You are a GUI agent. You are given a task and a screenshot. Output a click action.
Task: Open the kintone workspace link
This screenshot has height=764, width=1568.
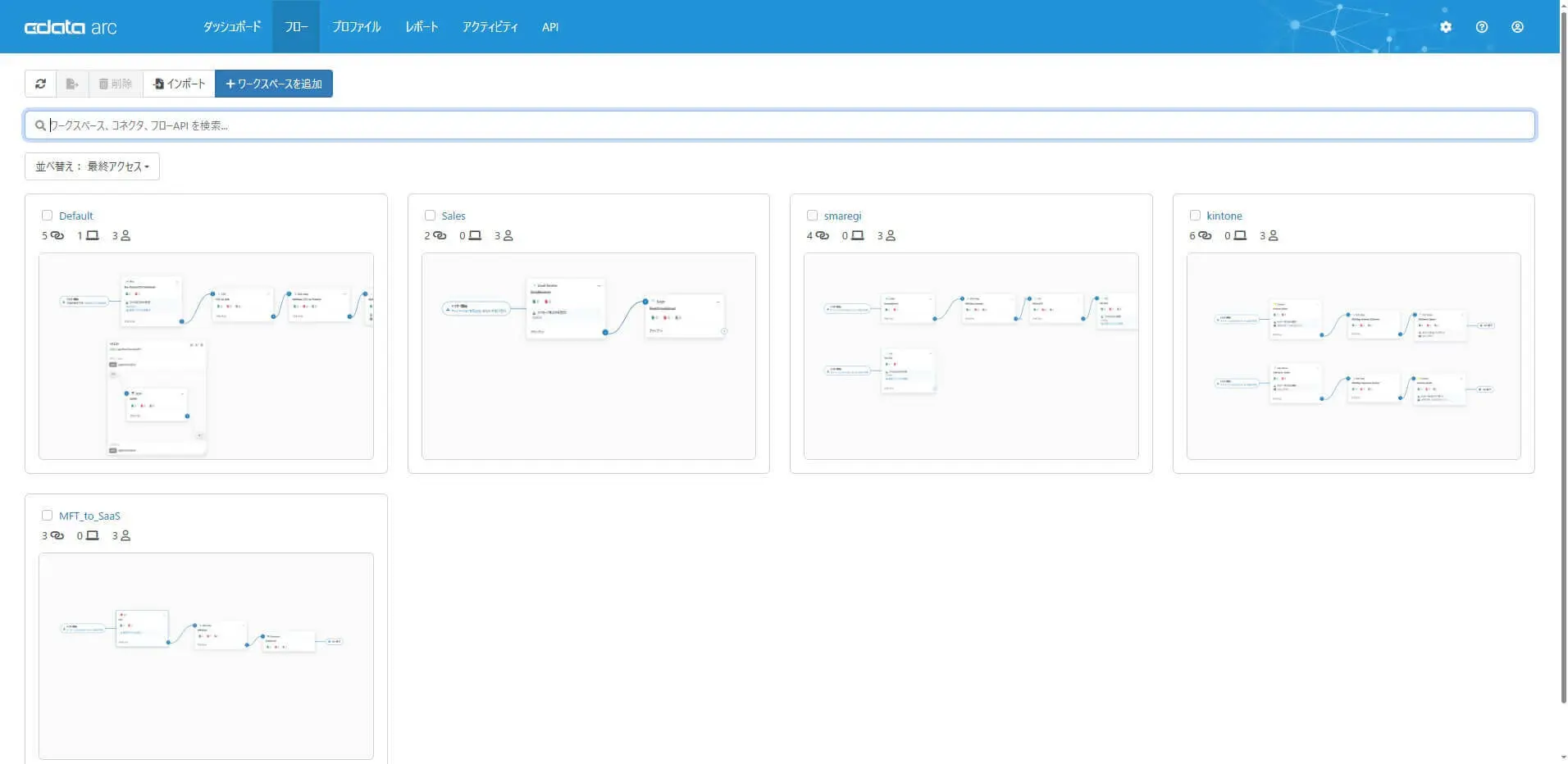coord(1224,216)
